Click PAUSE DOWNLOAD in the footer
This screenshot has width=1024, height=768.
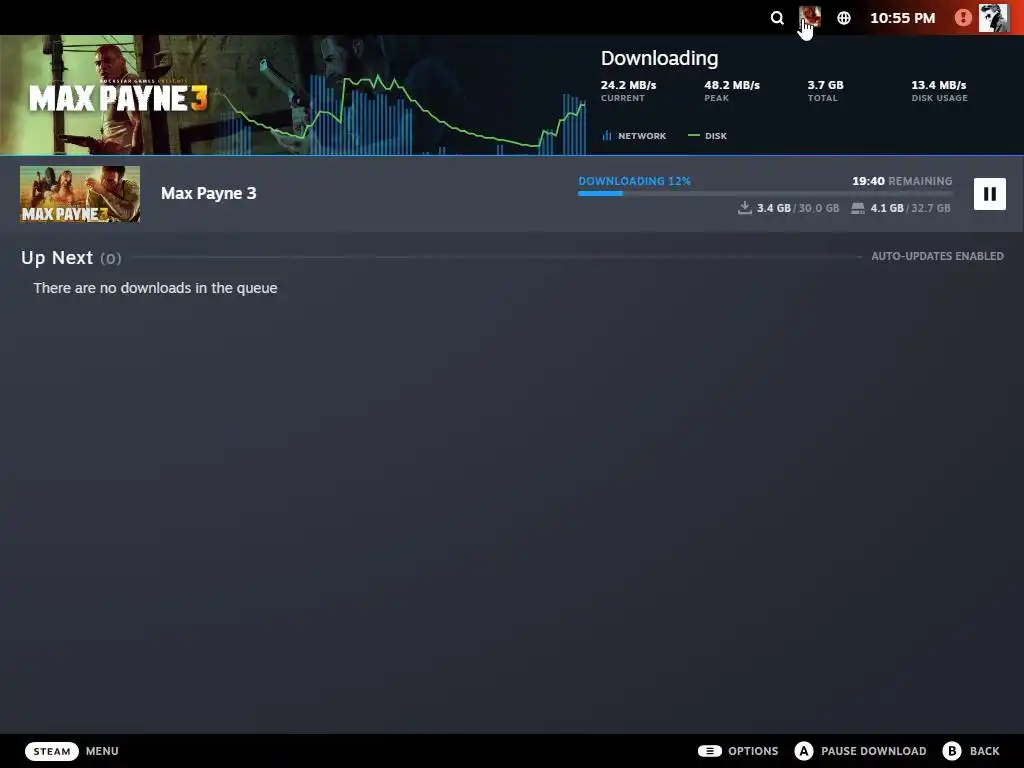(x=873, y=751)
